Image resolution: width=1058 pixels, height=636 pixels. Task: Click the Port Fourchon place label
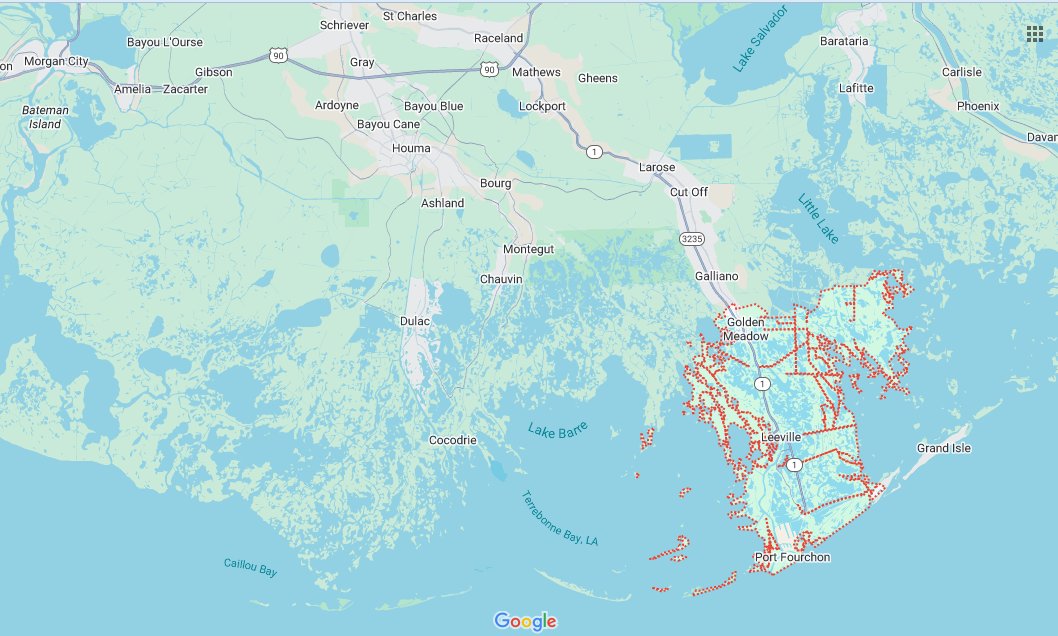[792, 557]
